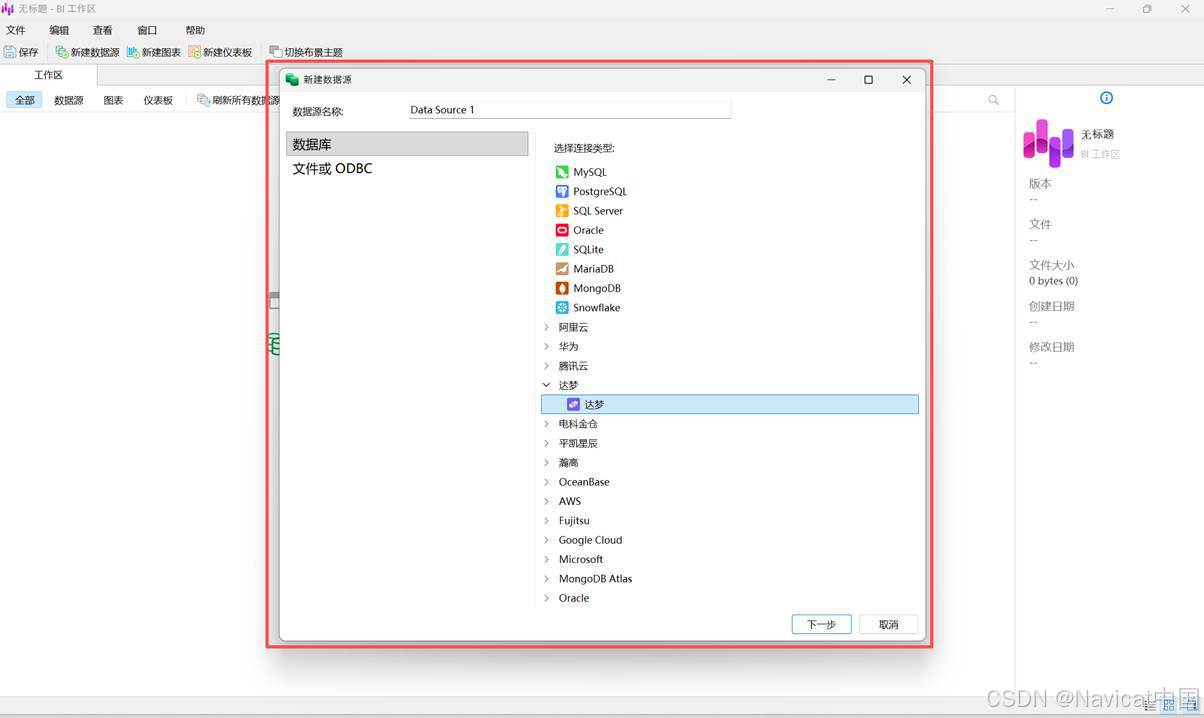Viewport: 1204px width, 718px height.
Task: Click the search magnifier icon
Action: 993,100
